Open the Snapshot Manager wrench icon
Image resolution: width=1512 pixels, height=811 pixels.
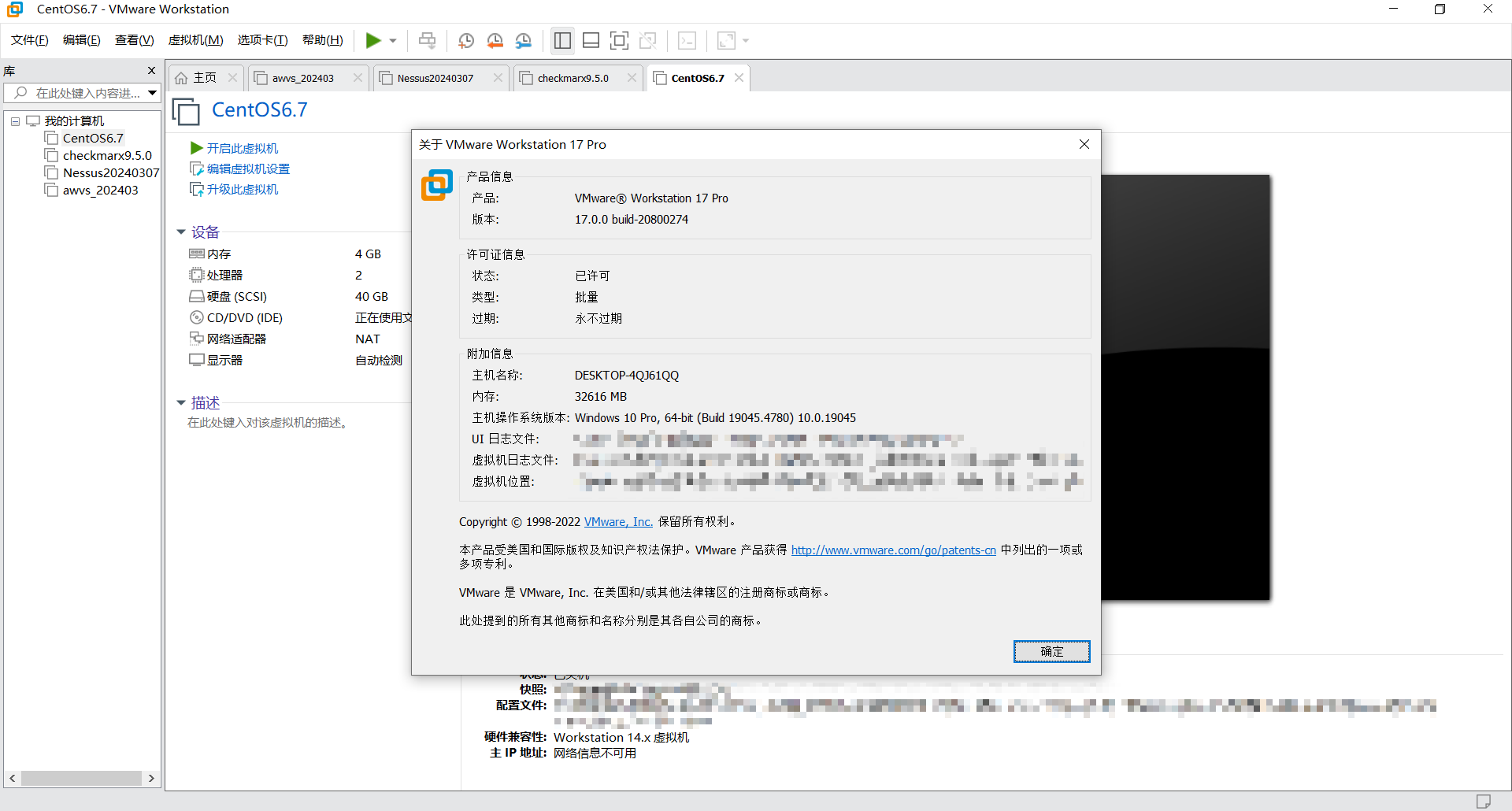click(x=523, y=40)
